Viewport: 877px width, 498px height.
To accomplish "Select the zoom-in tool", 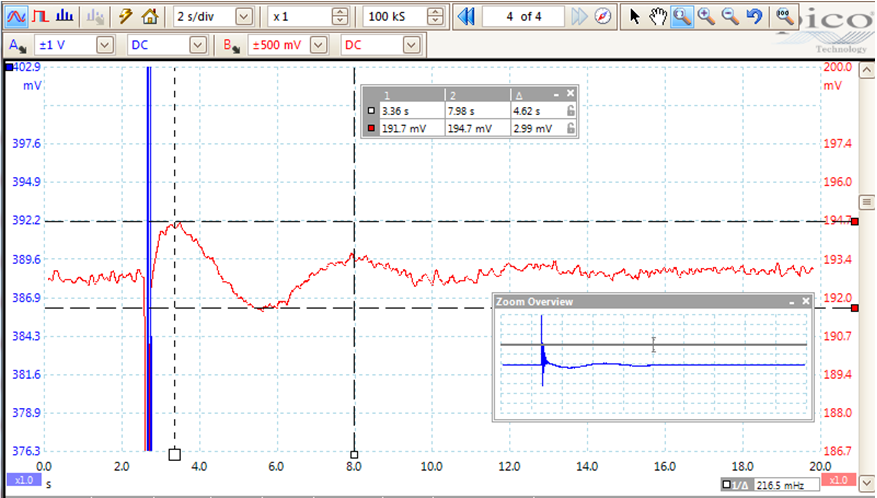I will click(x=706, y=16).
